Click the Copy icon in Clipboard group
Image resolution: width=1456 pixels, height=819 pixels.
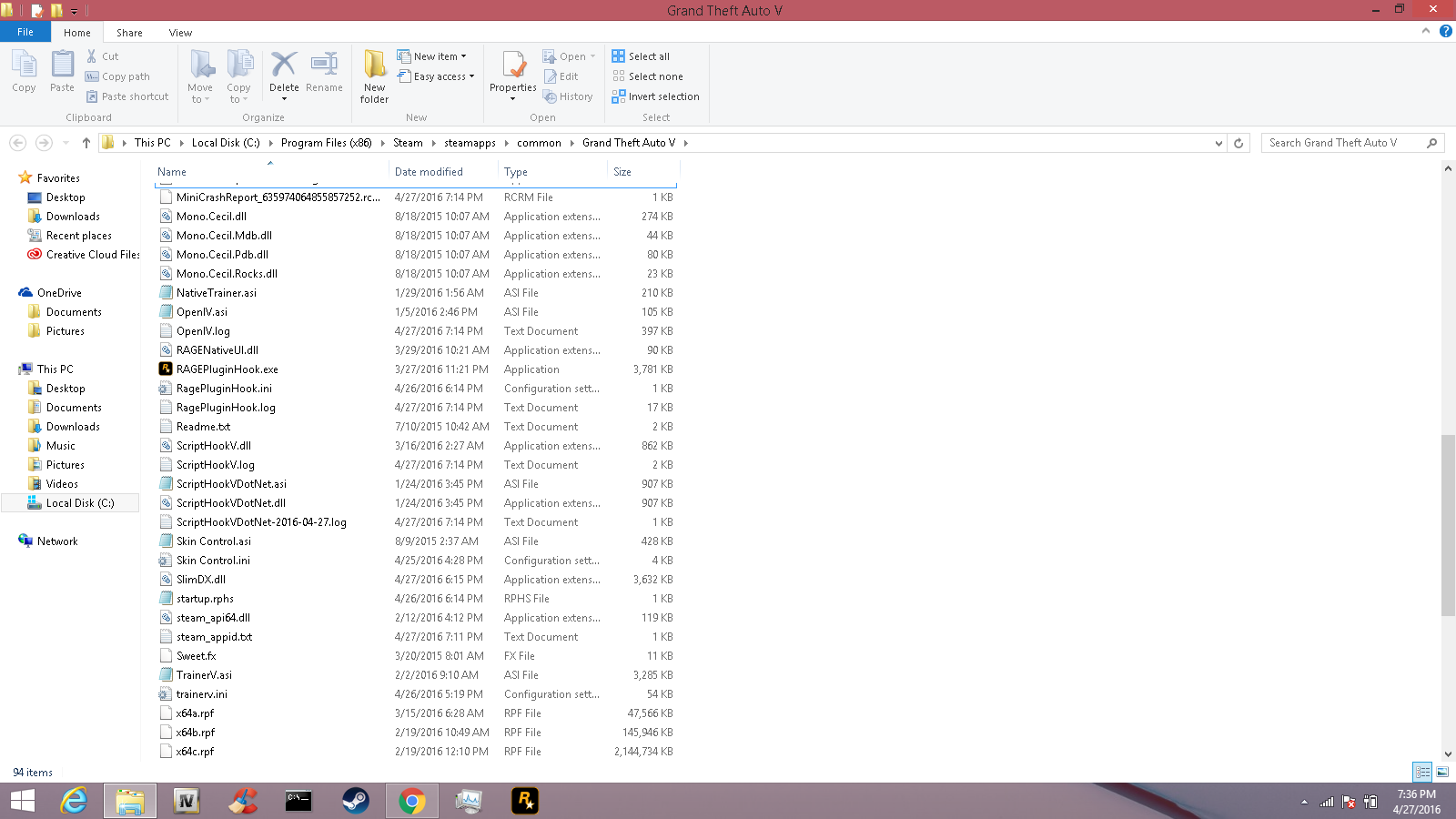pos(24,72)
